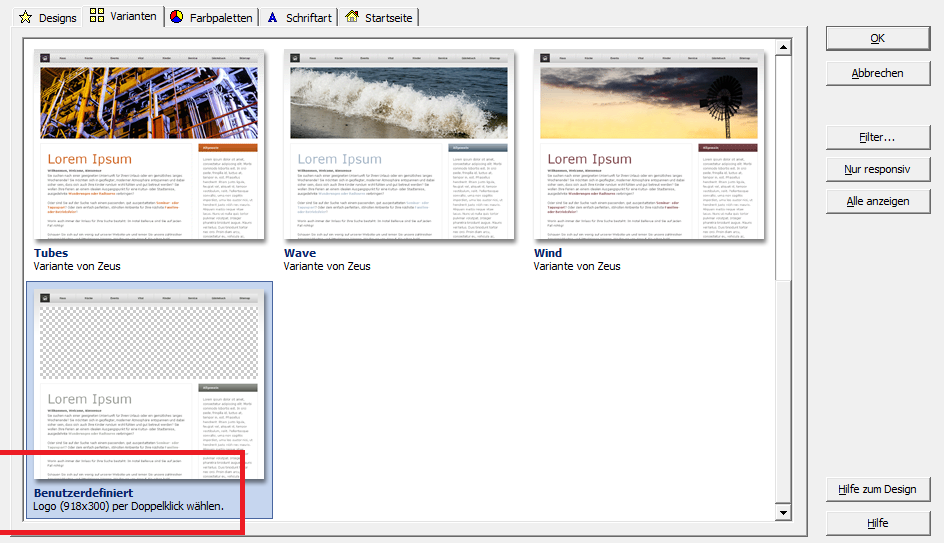The height and width of the screenshot is (543, 944).
Task: Click the Nur responsiv button
Action: tap(878, 169)
